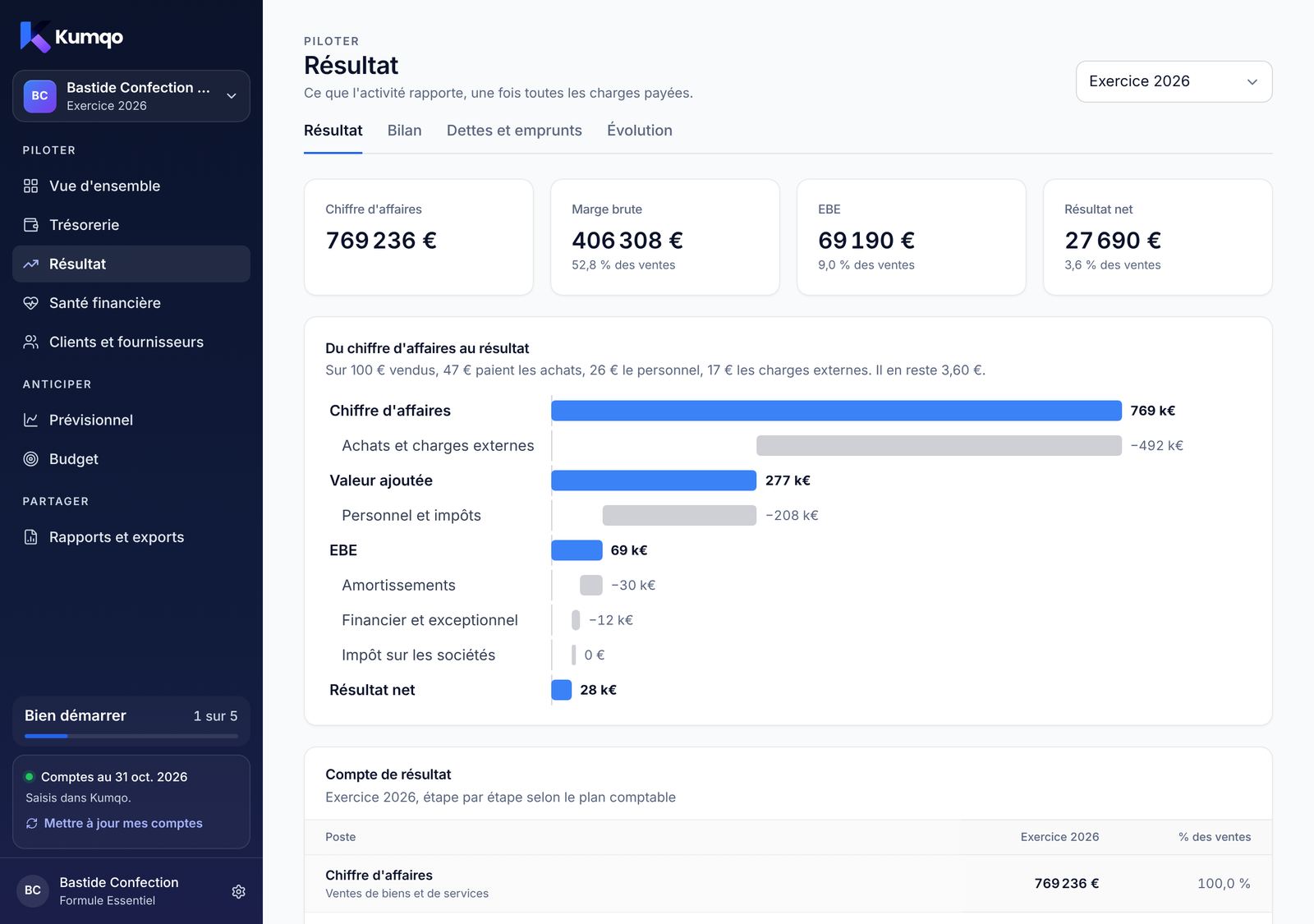Click the grey Achats et charges externes bar
The image size is (1314, 924).
point(939,445)
